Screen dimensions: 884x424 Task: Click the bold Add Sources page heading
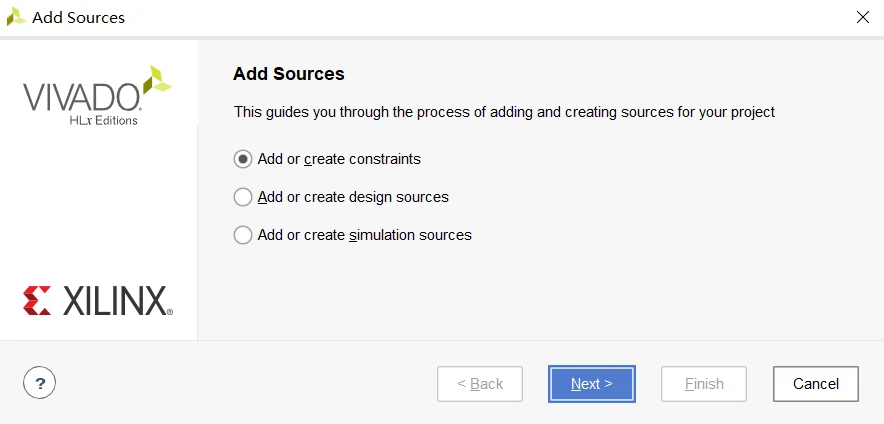pos(288,74)
